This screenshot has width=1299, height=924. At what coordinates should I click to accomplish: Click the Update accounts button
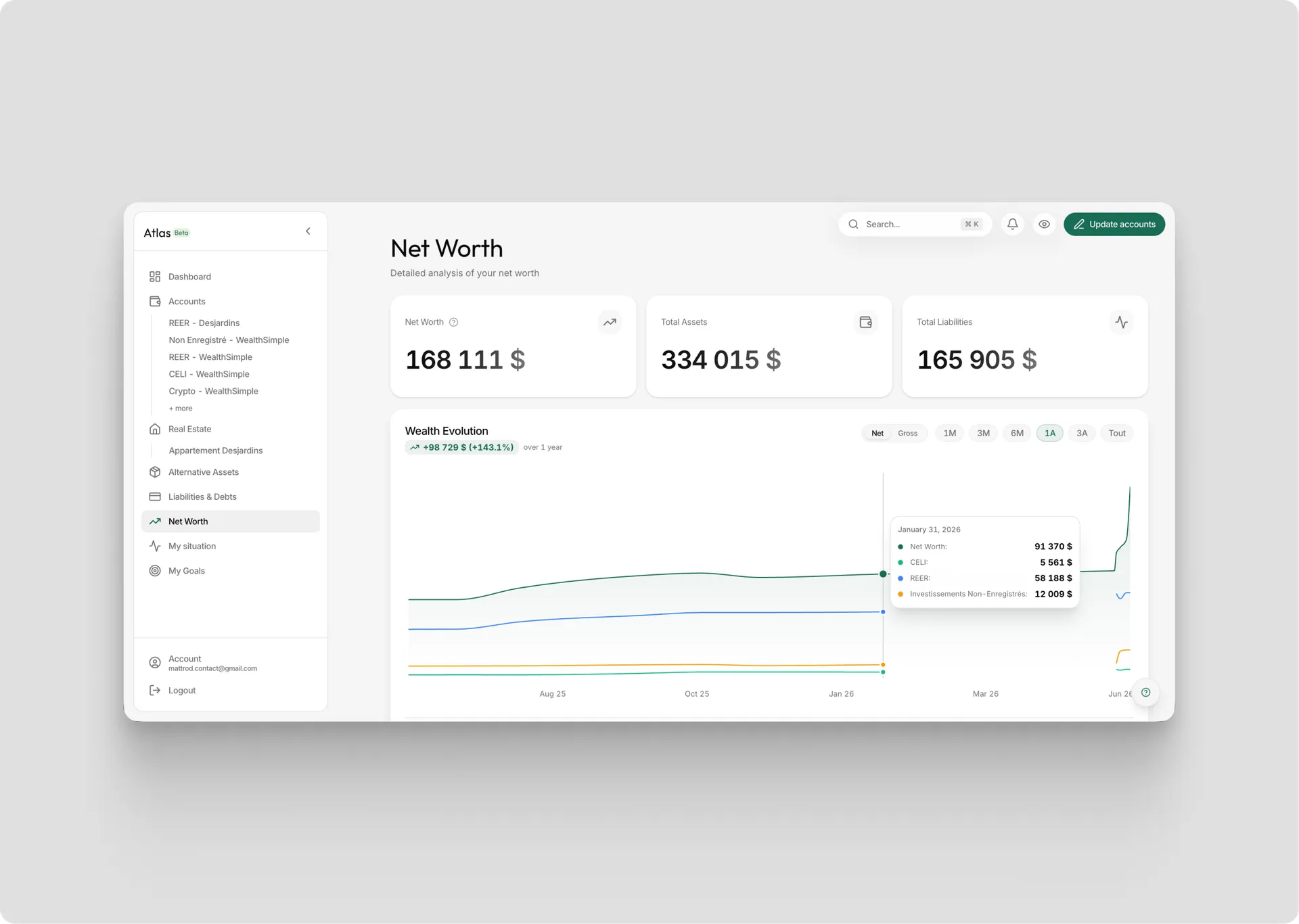1114,224
